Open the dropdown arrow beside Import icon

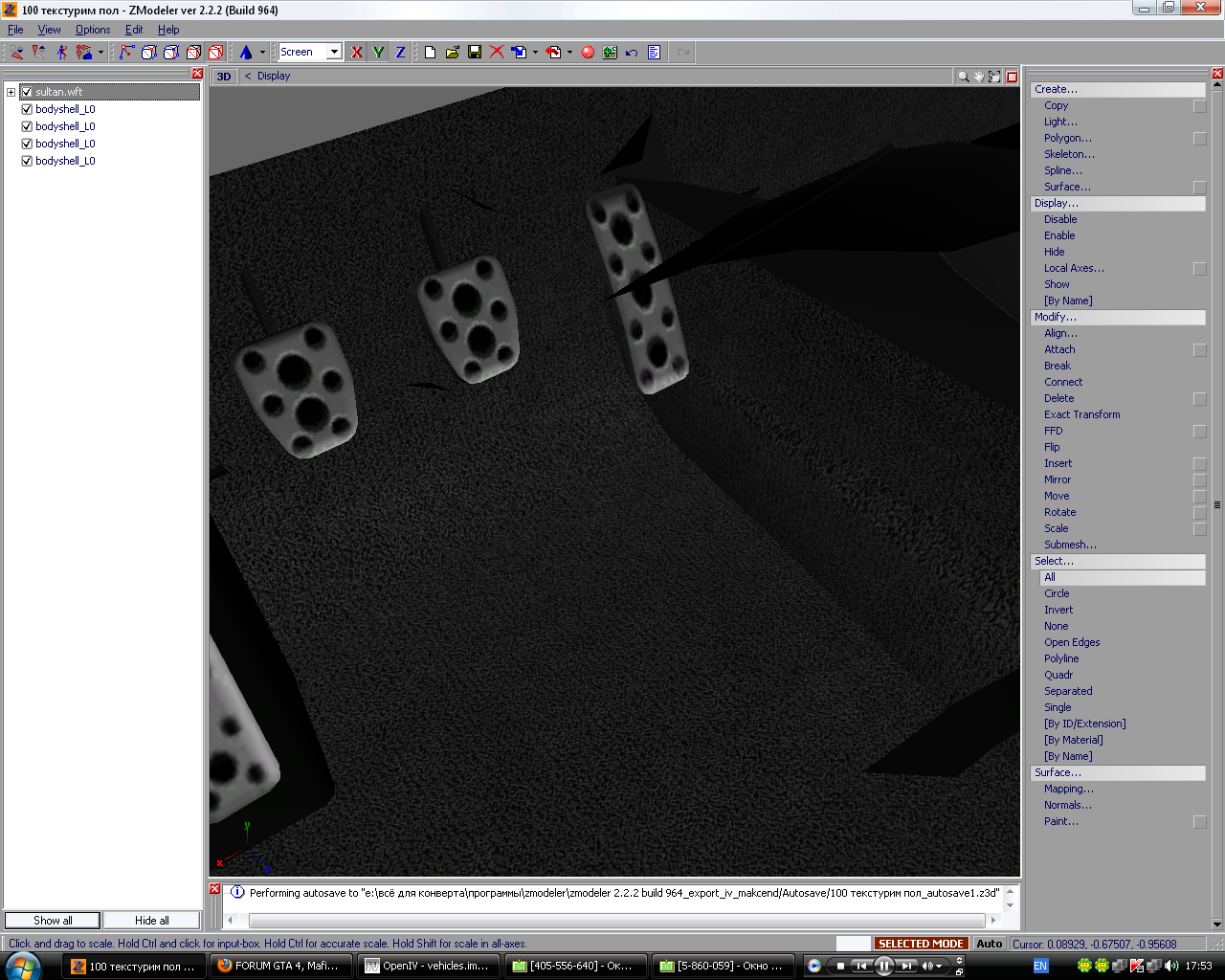pos(535,52)
